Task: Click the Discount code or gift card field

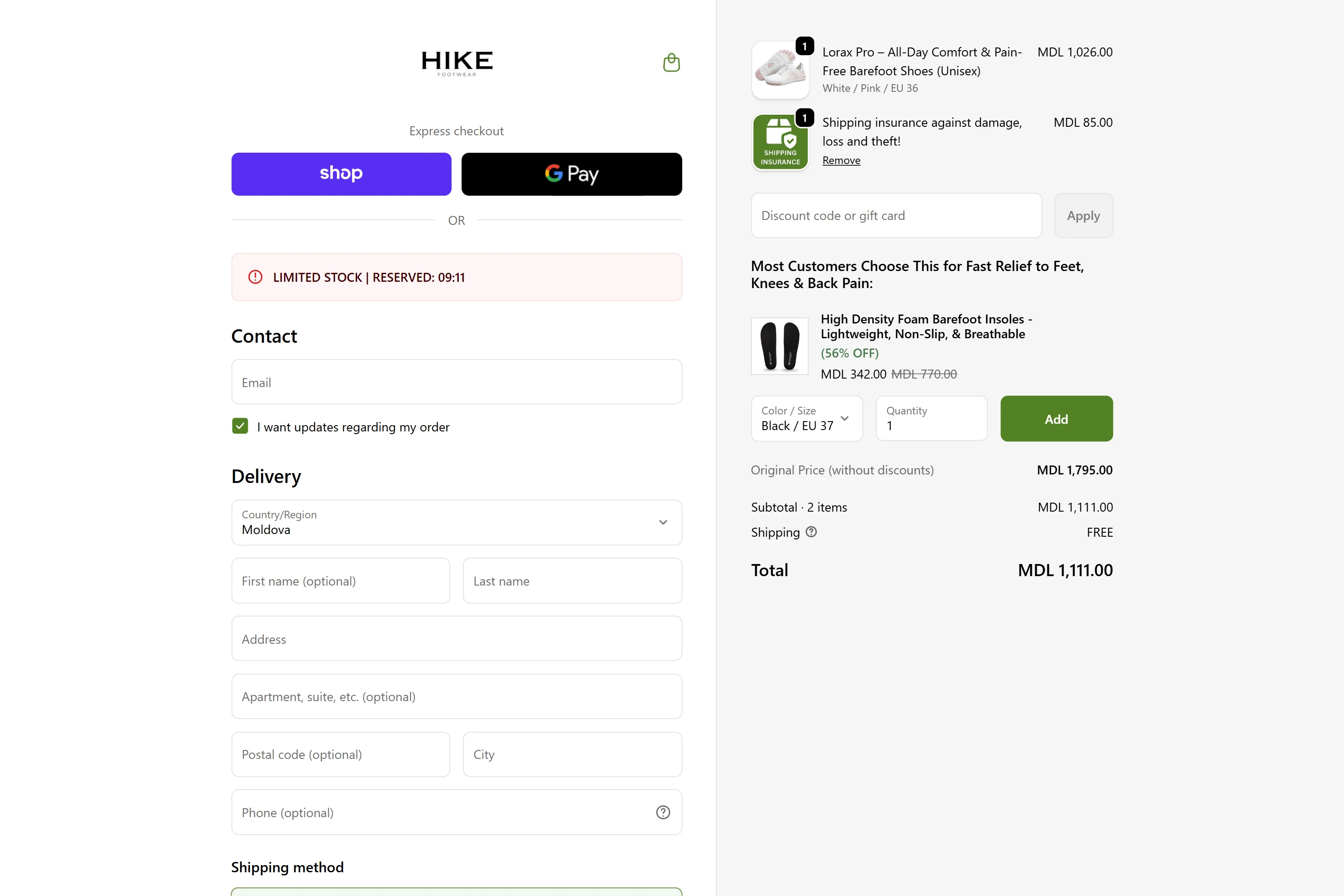Action: (x=896, y=215)
